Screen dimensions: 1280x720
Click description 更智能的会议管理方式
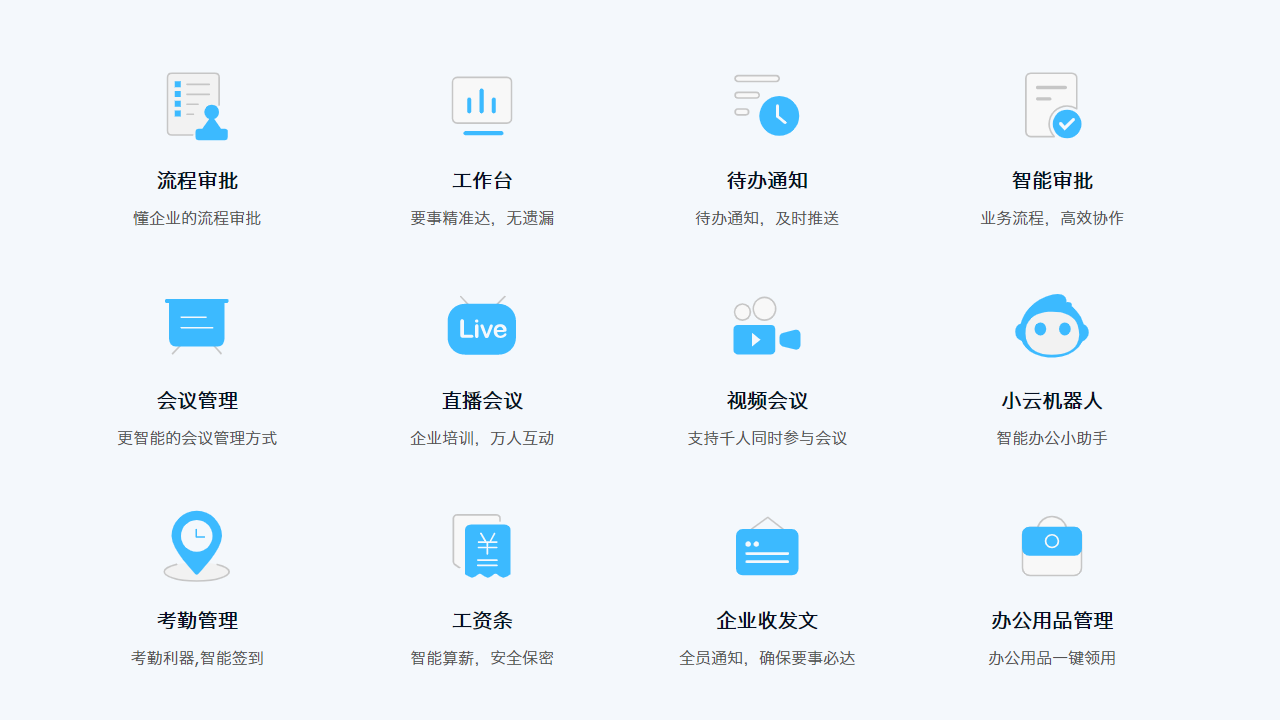(197, 438)
